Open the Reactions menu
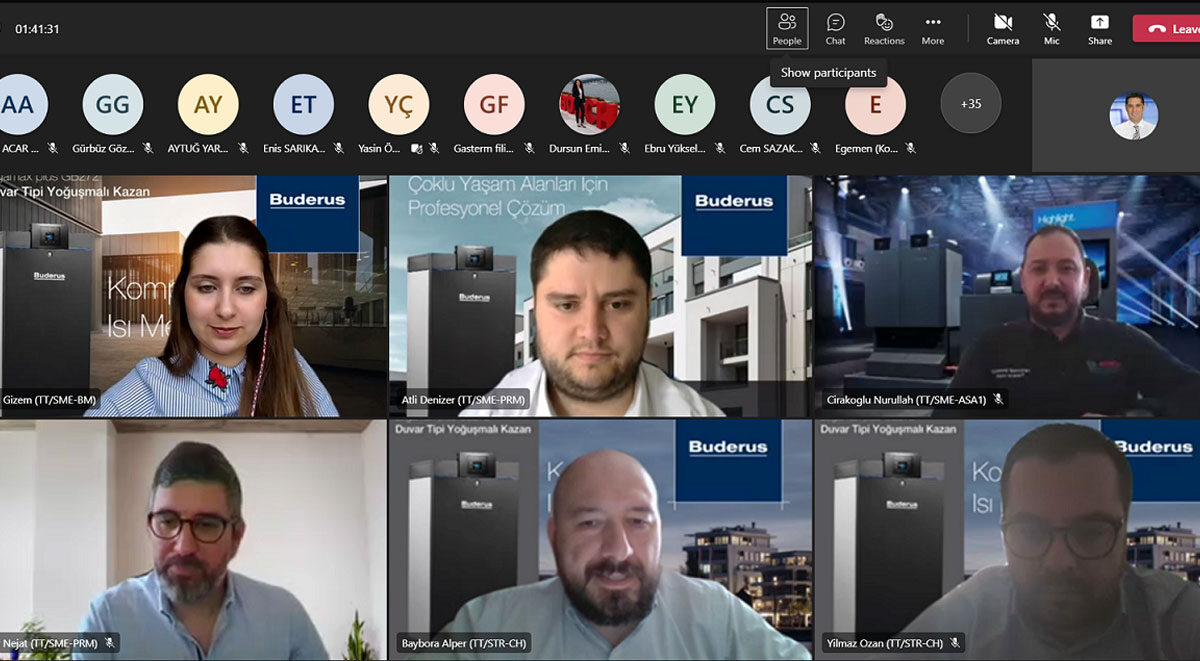The width and height of the screenshot is (1200, 661). (884, 28)
